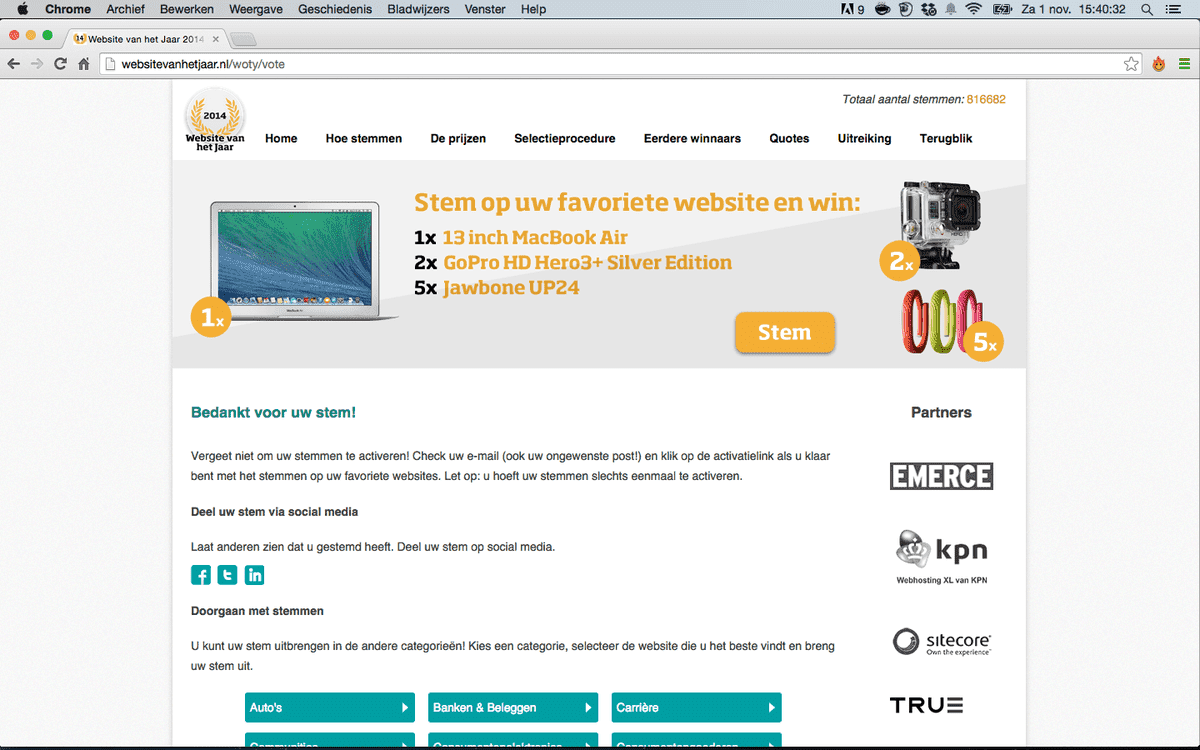Click the address bar URL field

600,64
